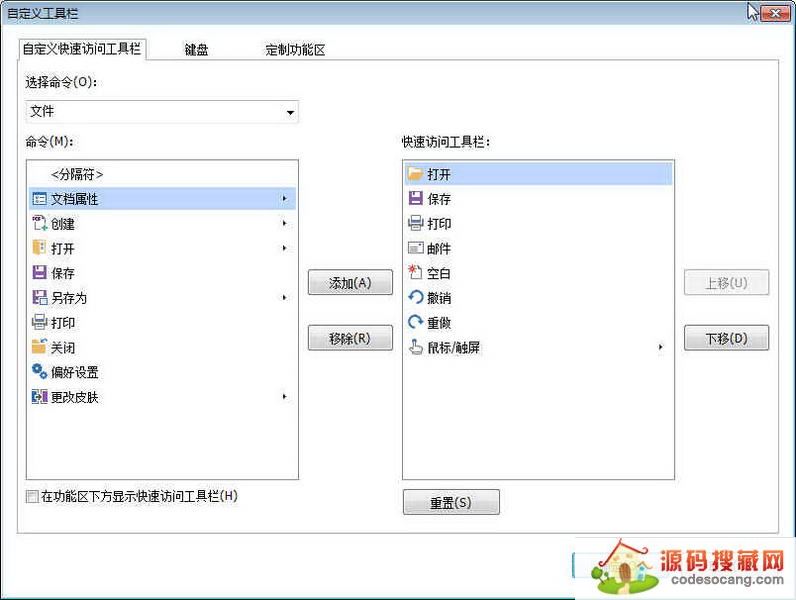Image resolution: width=796 pixels, height=600 pixels.
Task: Click the 重置(S) button
Action: 450,503
